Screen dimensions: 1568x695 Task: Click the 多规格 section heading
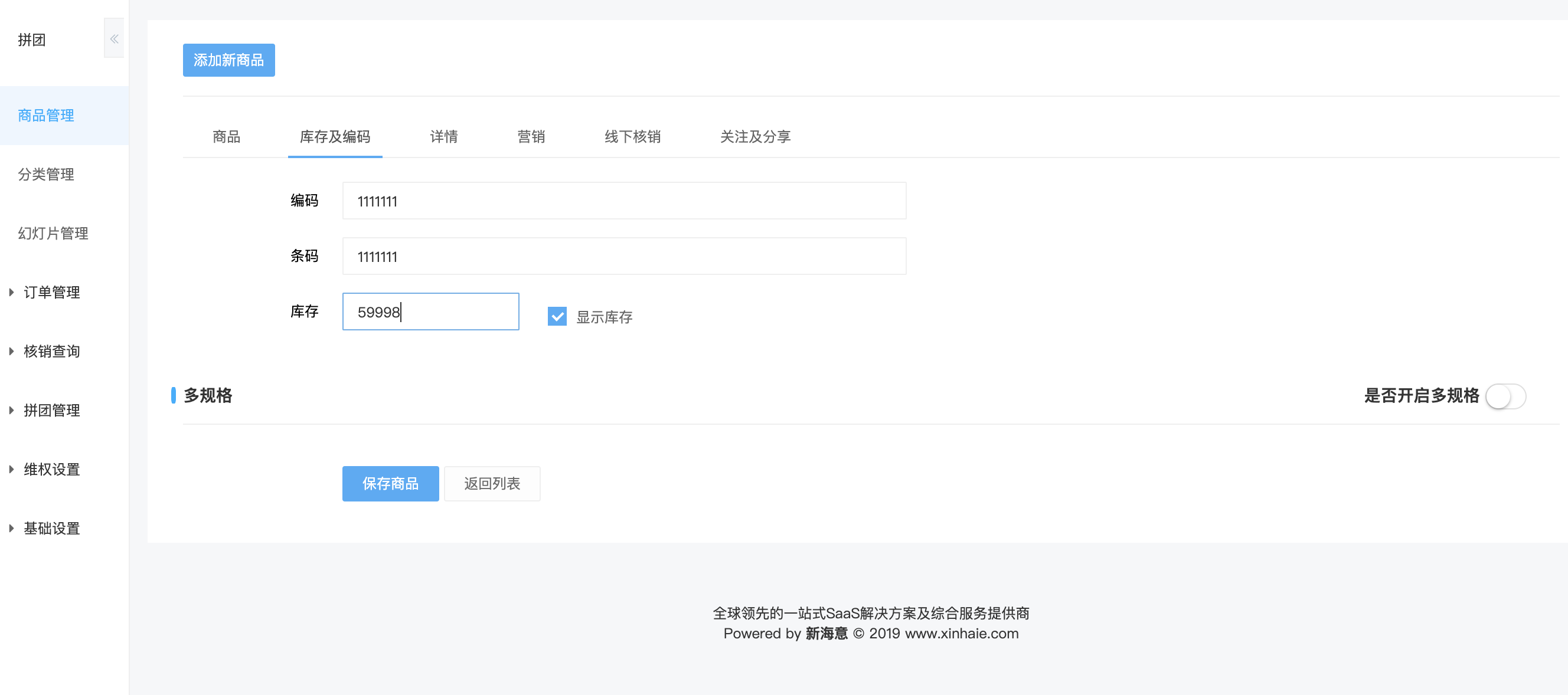(x=208, y=396)
